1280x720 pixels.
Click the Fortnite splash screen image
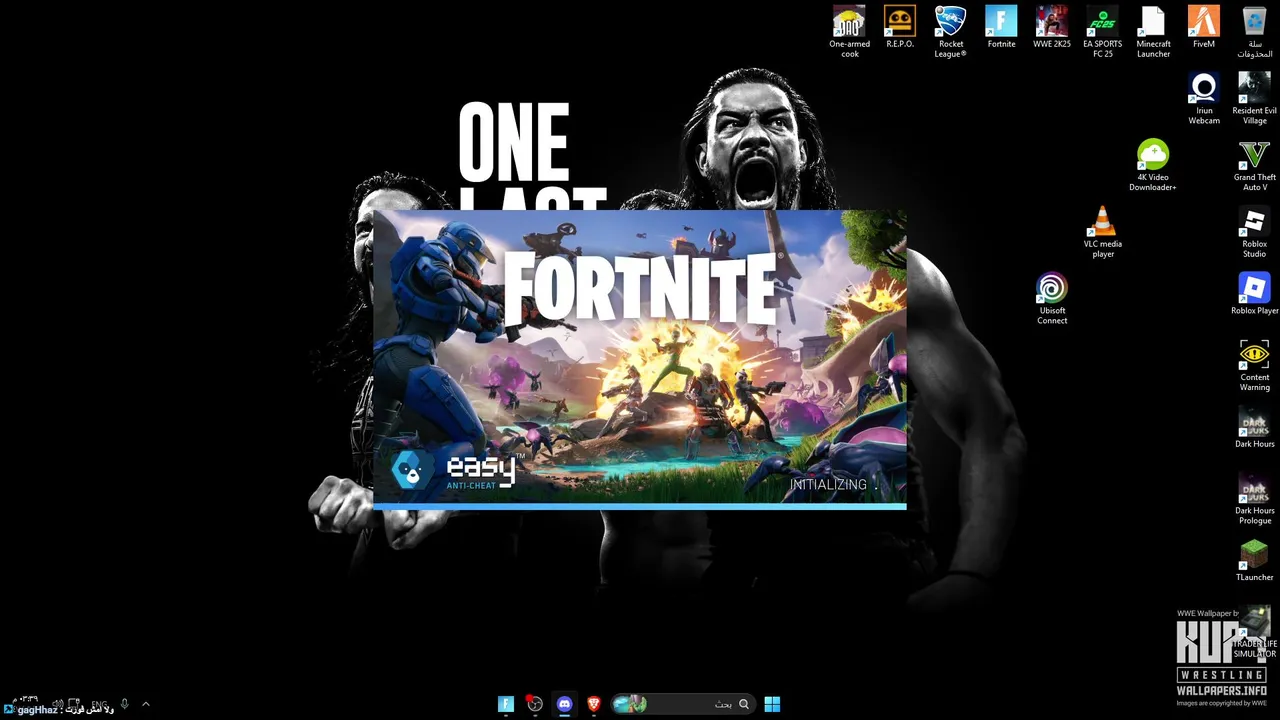(640, 358)
